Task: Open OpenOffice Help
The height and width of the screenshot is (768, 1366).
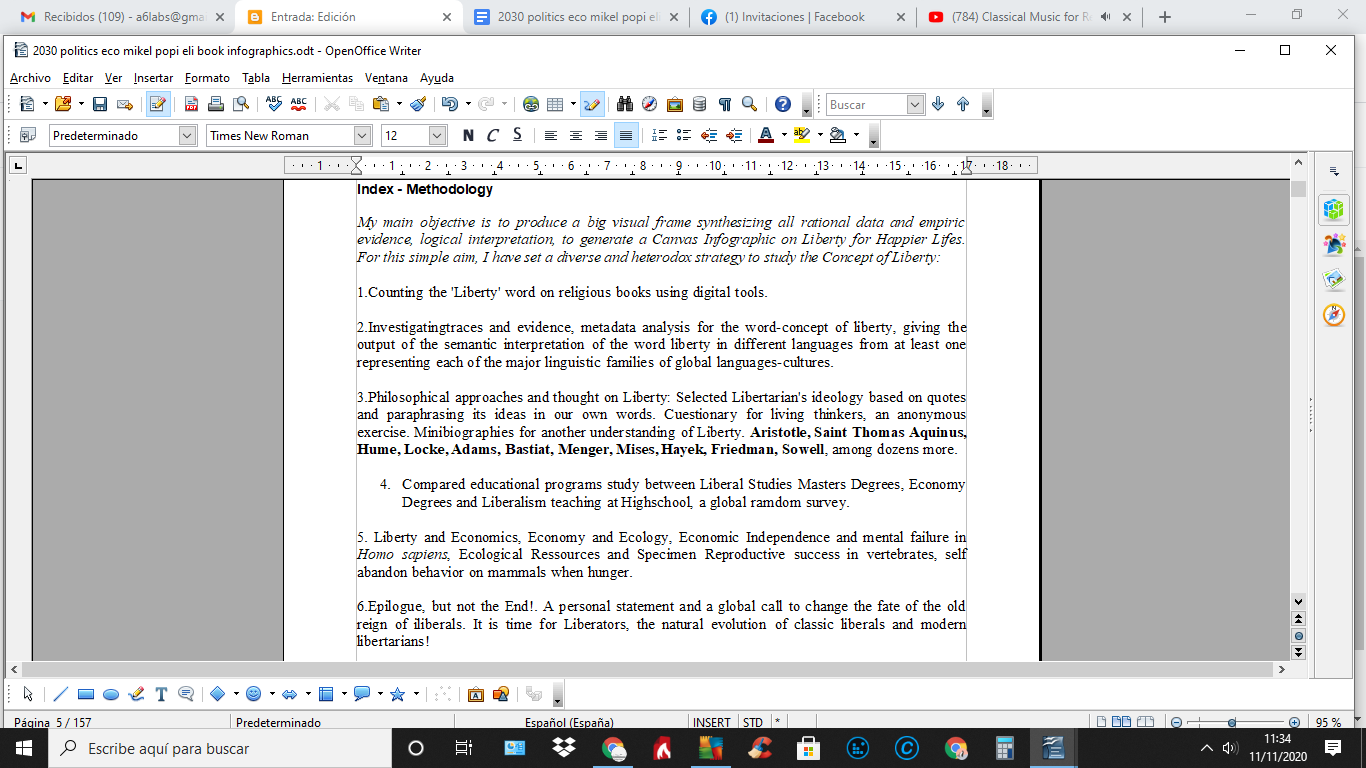Action: tap(783, 104)
